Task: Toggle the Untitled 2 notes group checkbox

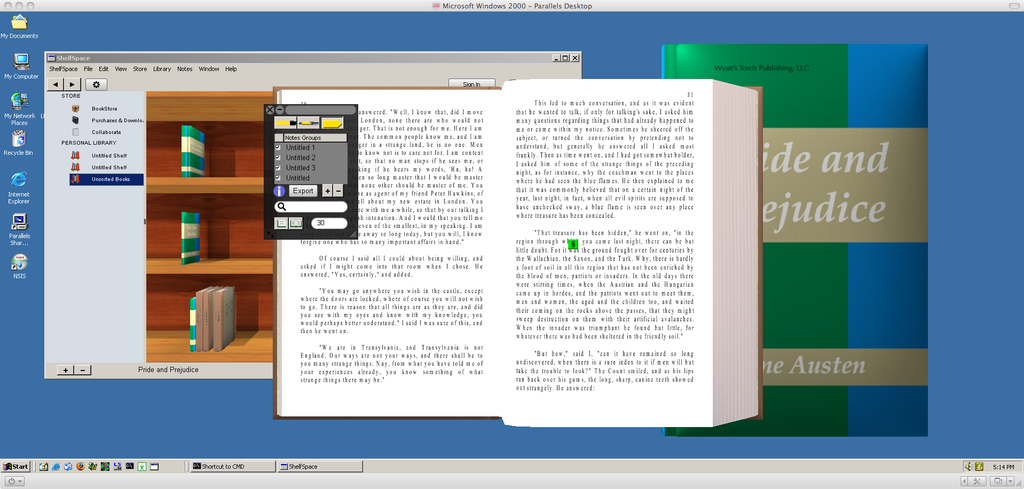Action: tap(278, 158)
